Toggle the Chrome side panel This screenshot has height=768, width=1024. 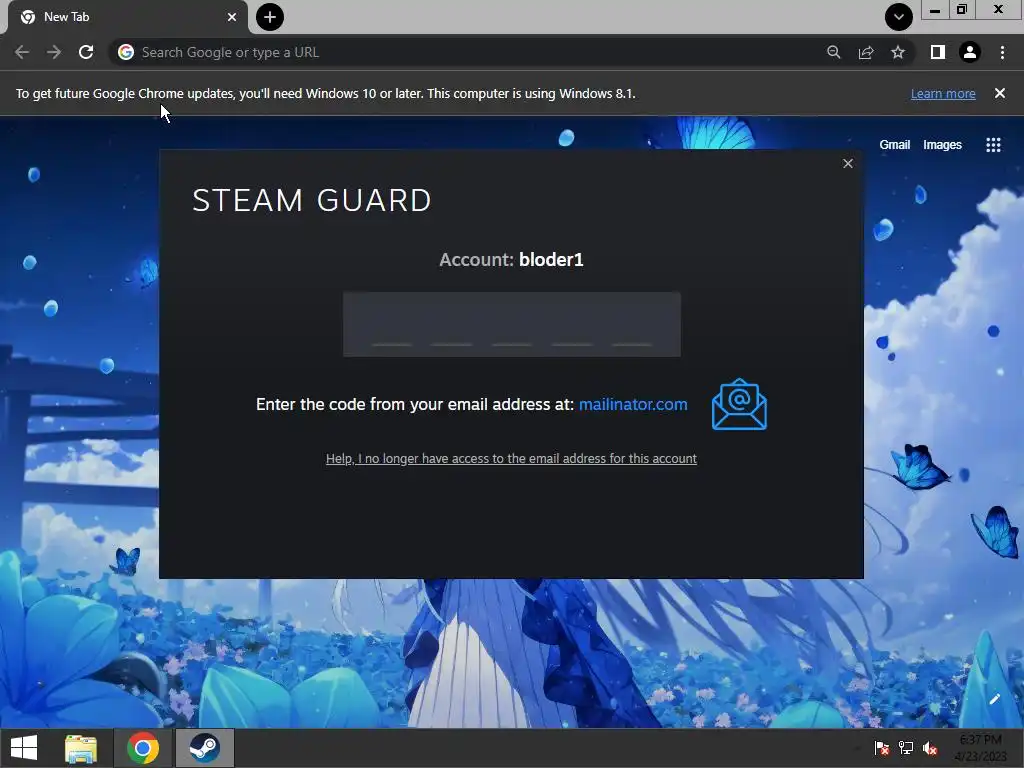pos(938,52)
